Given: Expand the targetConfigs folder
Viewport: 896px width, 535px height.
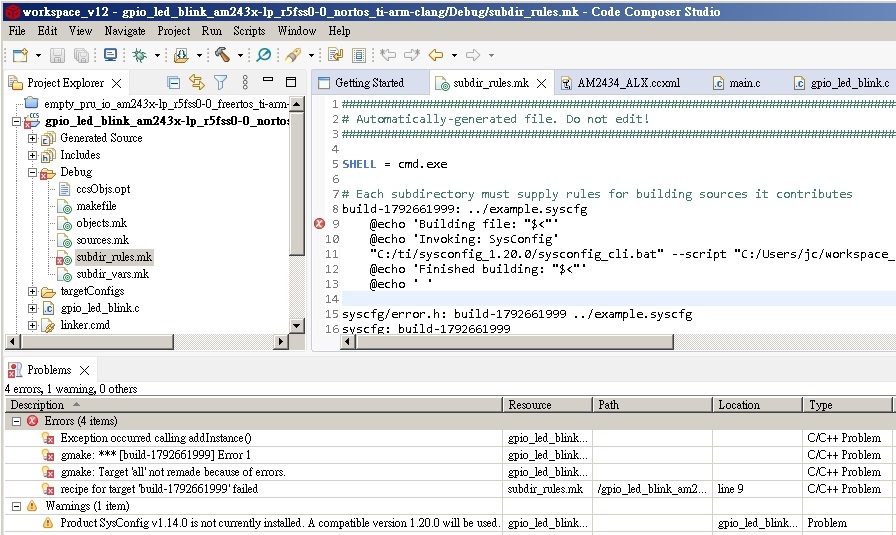Looking at the screenshot, I should coord(33,292).
